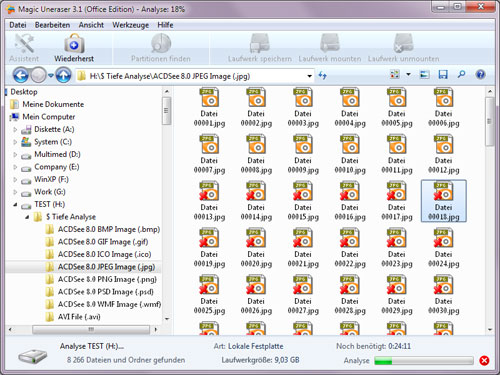Open the address path dropdown

point(309,76)
